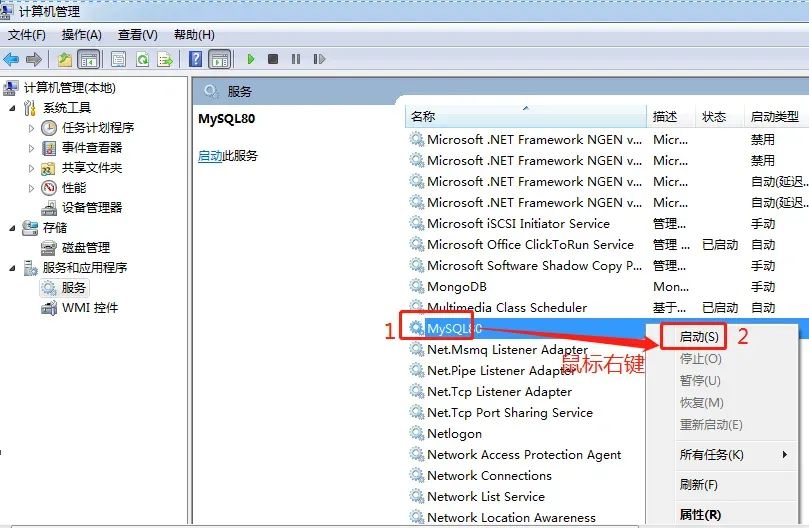Click the 磁盘管理 disk icon

pos(48,248)
